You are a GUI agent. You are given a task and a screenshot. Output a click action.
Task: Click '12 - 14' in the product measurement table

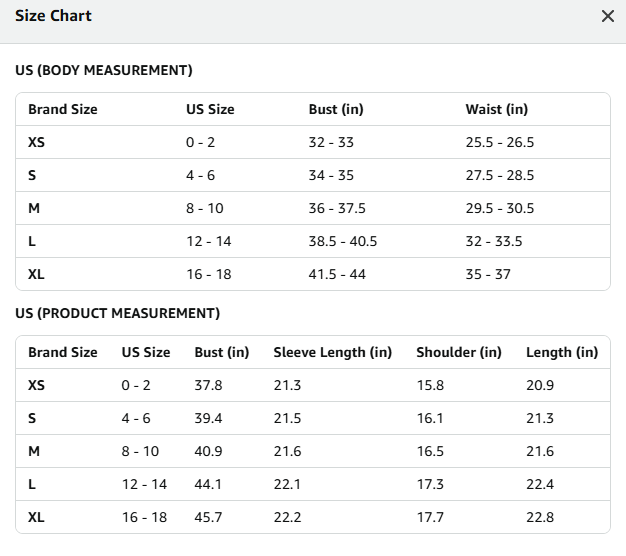pos(144,484)
